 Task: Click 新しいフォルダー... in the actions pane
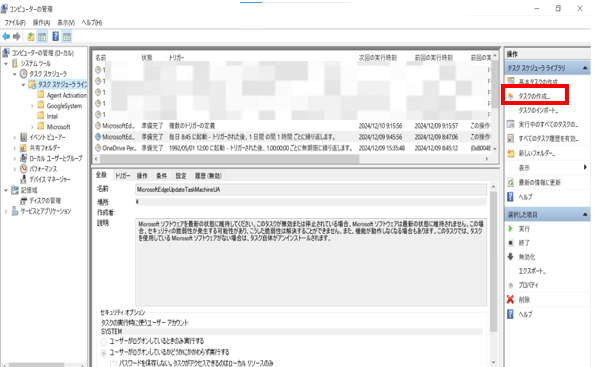tap(537, 153)
